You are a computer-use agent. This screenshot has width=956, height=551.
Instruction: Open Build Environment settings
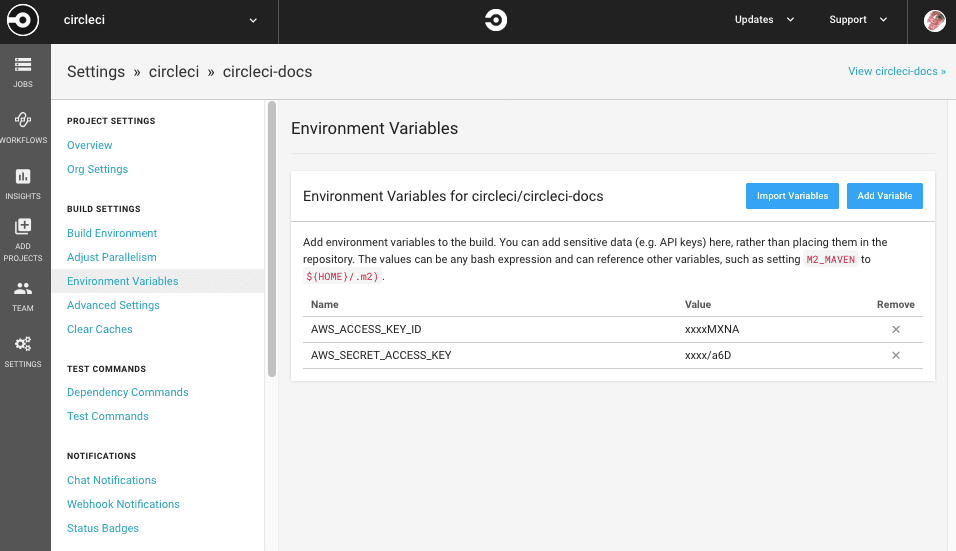click(112, 233)
